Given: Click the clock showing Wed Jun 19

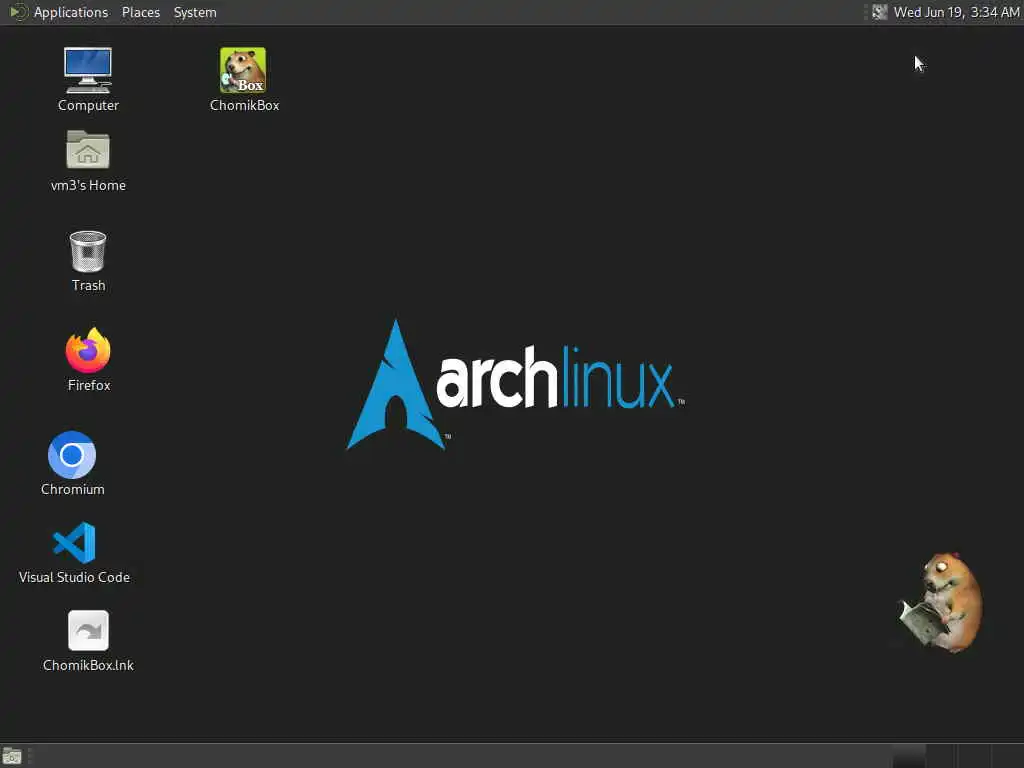Looking at the screenshot, I should [956, 12].
